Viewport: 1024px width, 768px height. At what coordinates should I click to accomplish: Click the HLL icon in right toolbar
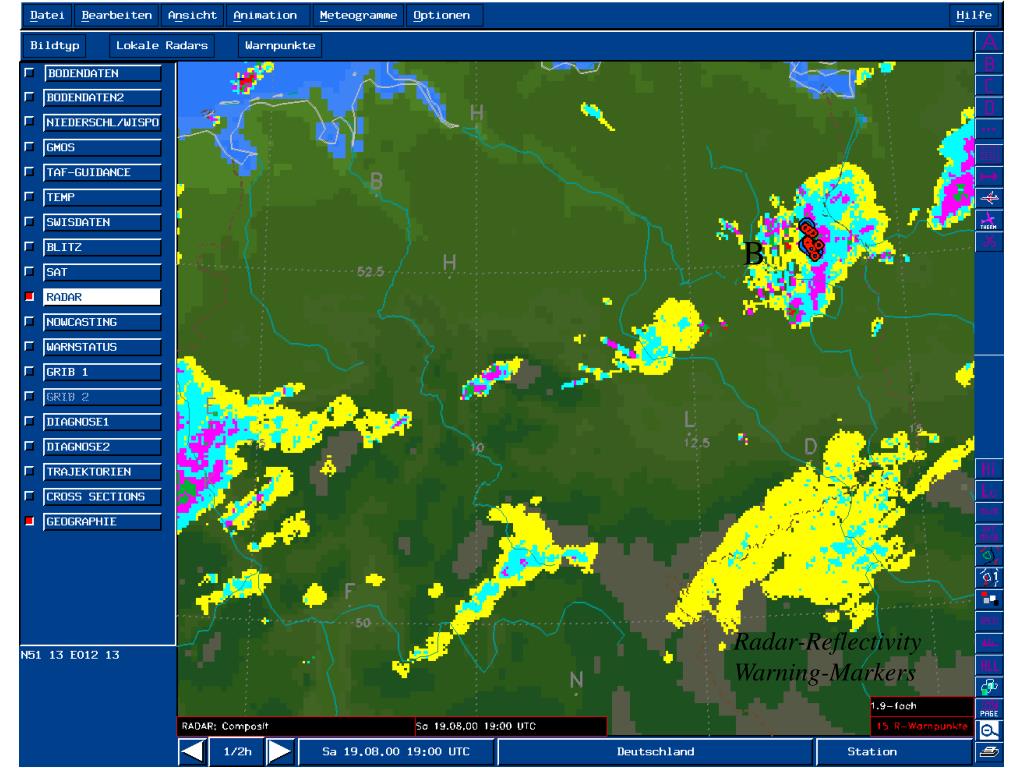(x=989, y=665)
